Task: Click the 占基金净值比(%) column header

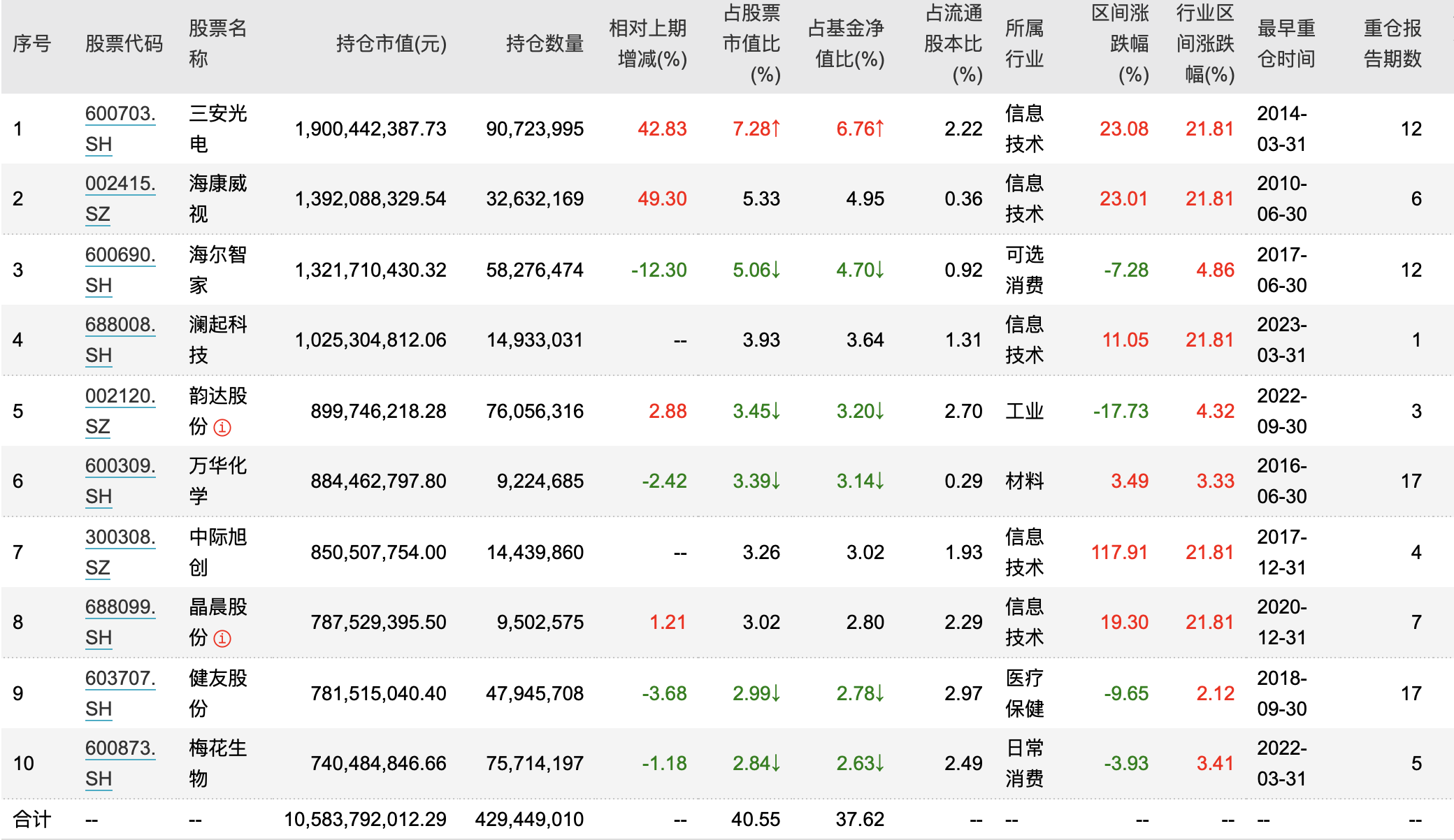Action: [847, 43]
